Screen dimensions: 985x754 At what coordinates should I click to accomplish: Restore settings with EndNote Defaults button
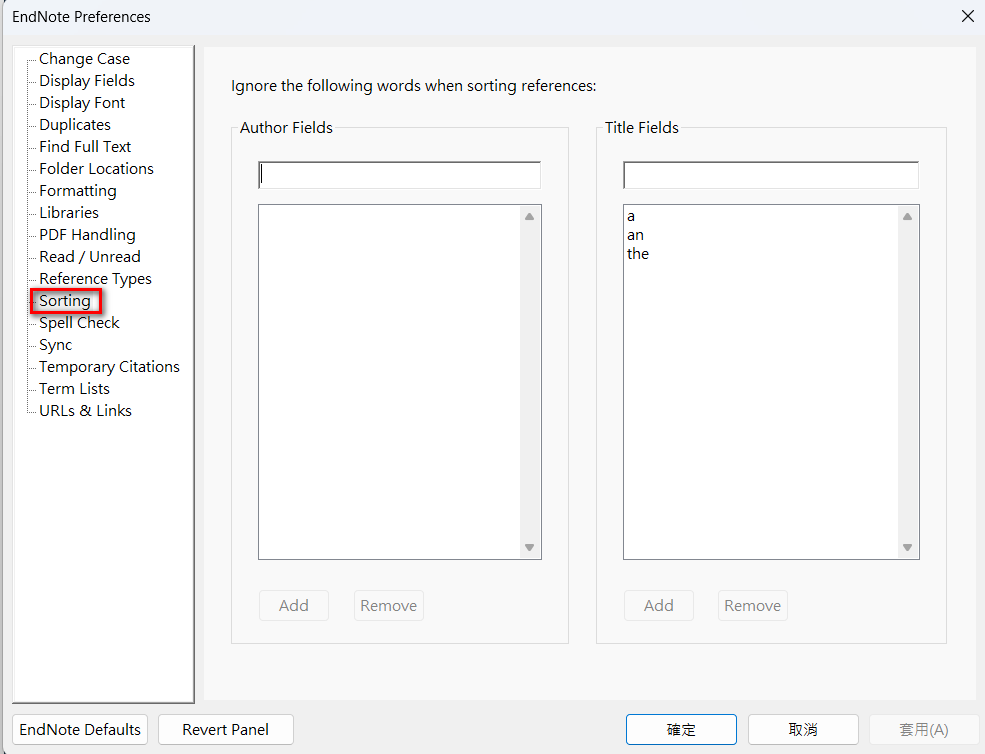tap(80, 729)
